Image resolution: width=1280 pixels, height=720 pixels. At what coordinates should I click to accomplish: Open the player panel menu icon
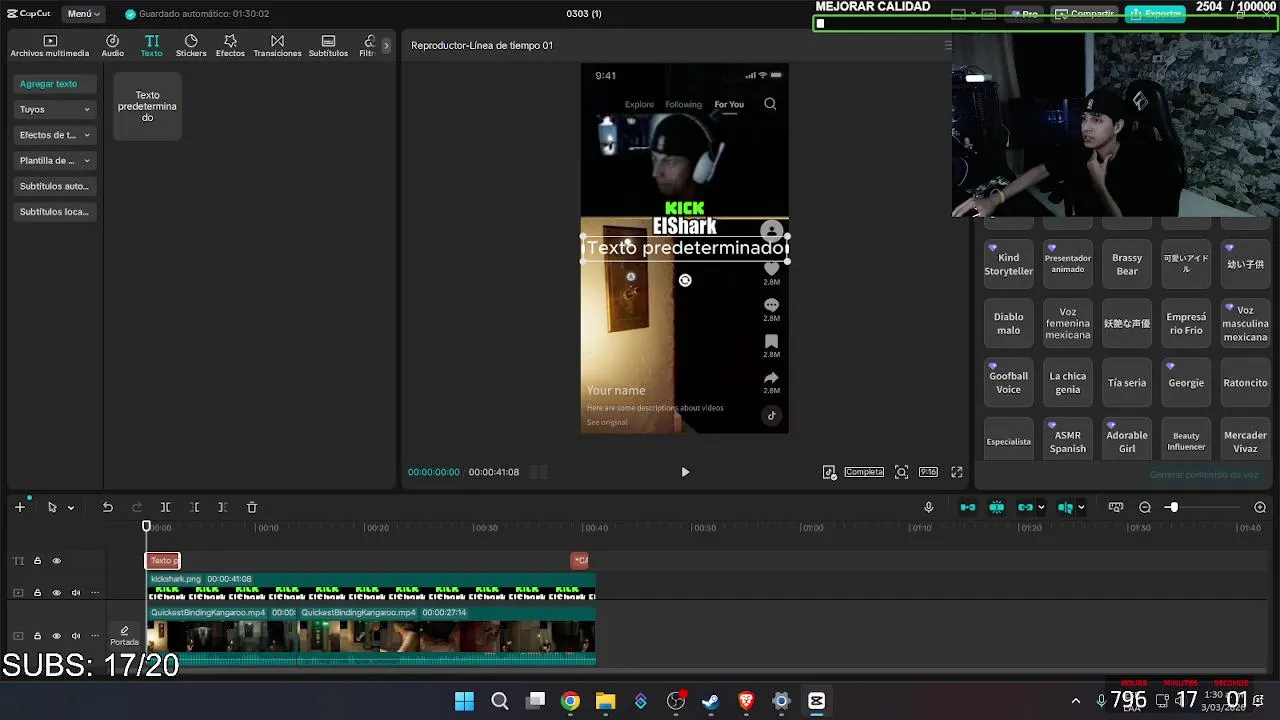tap(948, 45)
